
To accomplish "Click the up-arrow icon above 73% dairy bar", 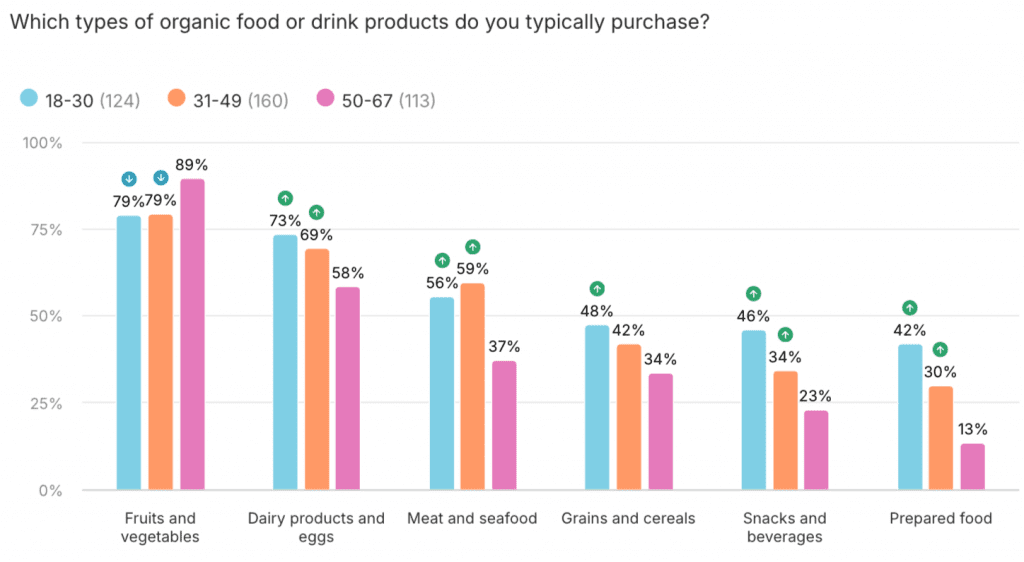I will 285,198.
